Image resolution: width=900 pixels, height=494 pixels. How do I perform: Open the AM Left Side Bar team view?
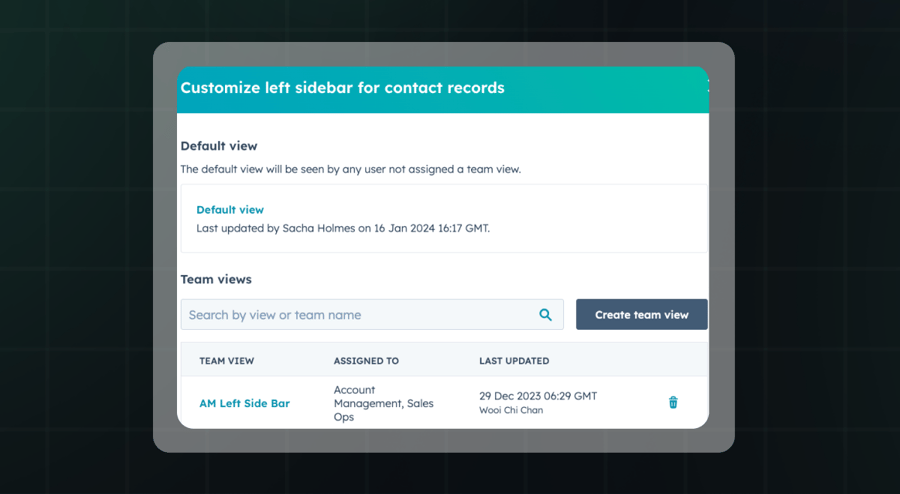(245, 404)
